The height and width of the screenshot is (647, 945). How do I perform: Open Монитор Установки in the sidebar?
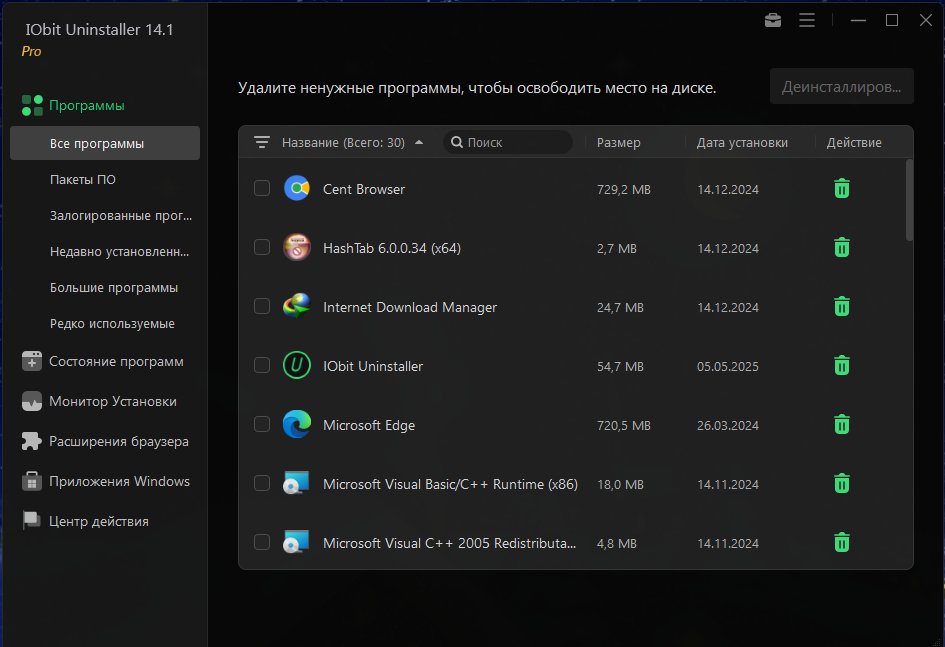[99, 401]
